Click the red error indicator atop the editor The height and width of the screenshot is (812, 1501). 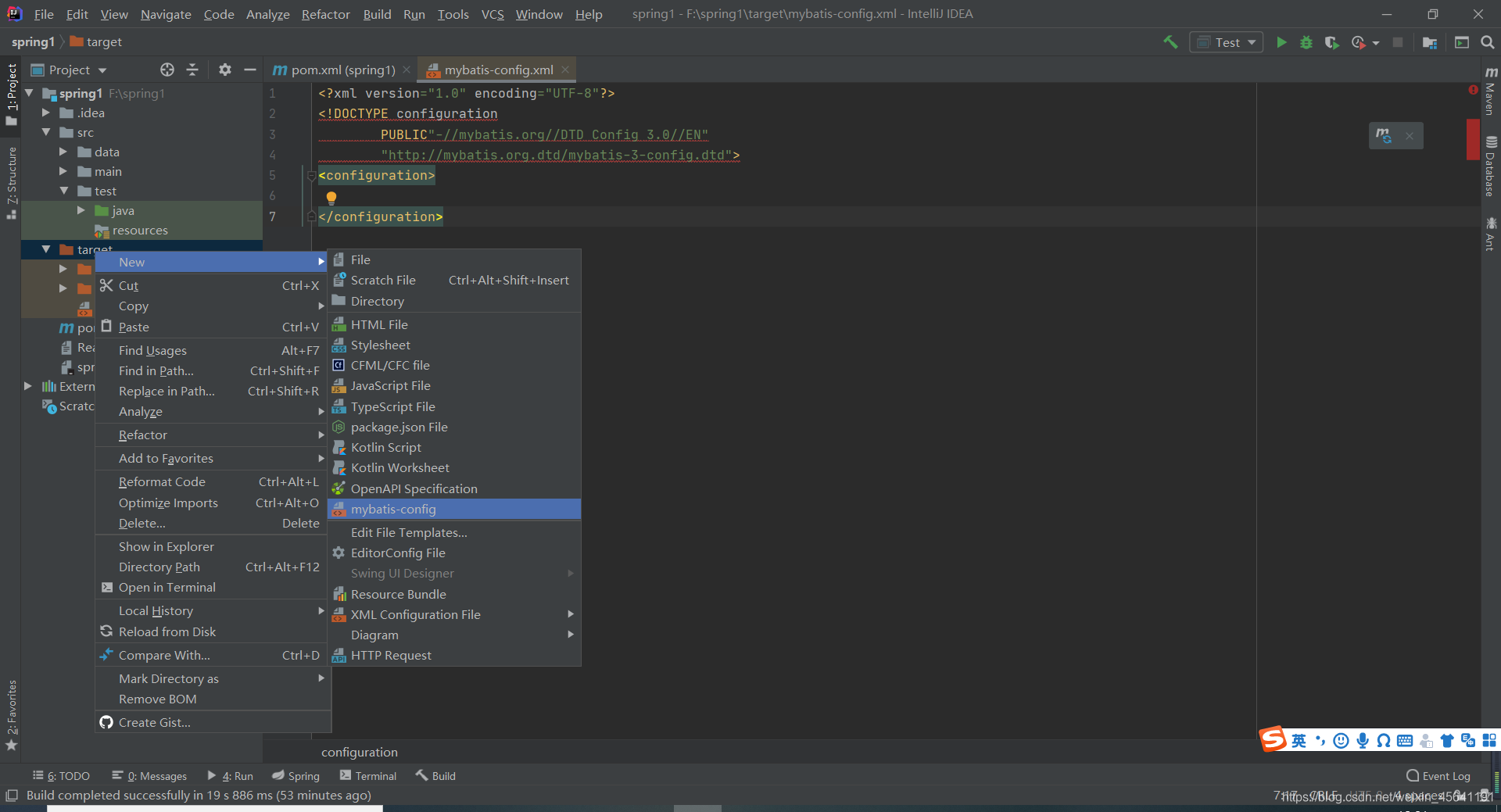[1473, 90]
